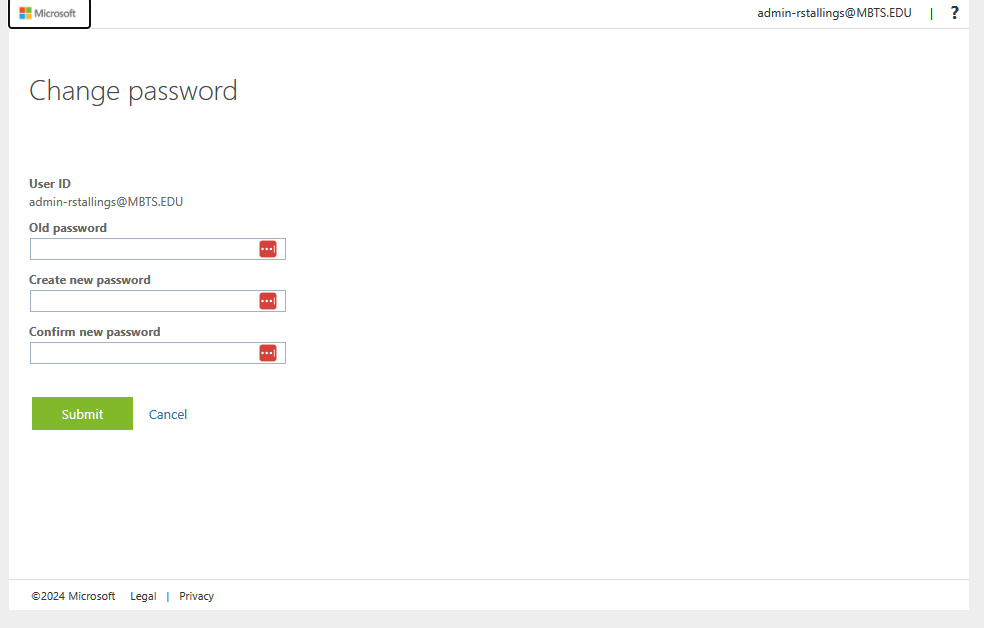Open the Privacy link in the footer
The height and width of the screenshot is (628, 984).
coord(196,596)
